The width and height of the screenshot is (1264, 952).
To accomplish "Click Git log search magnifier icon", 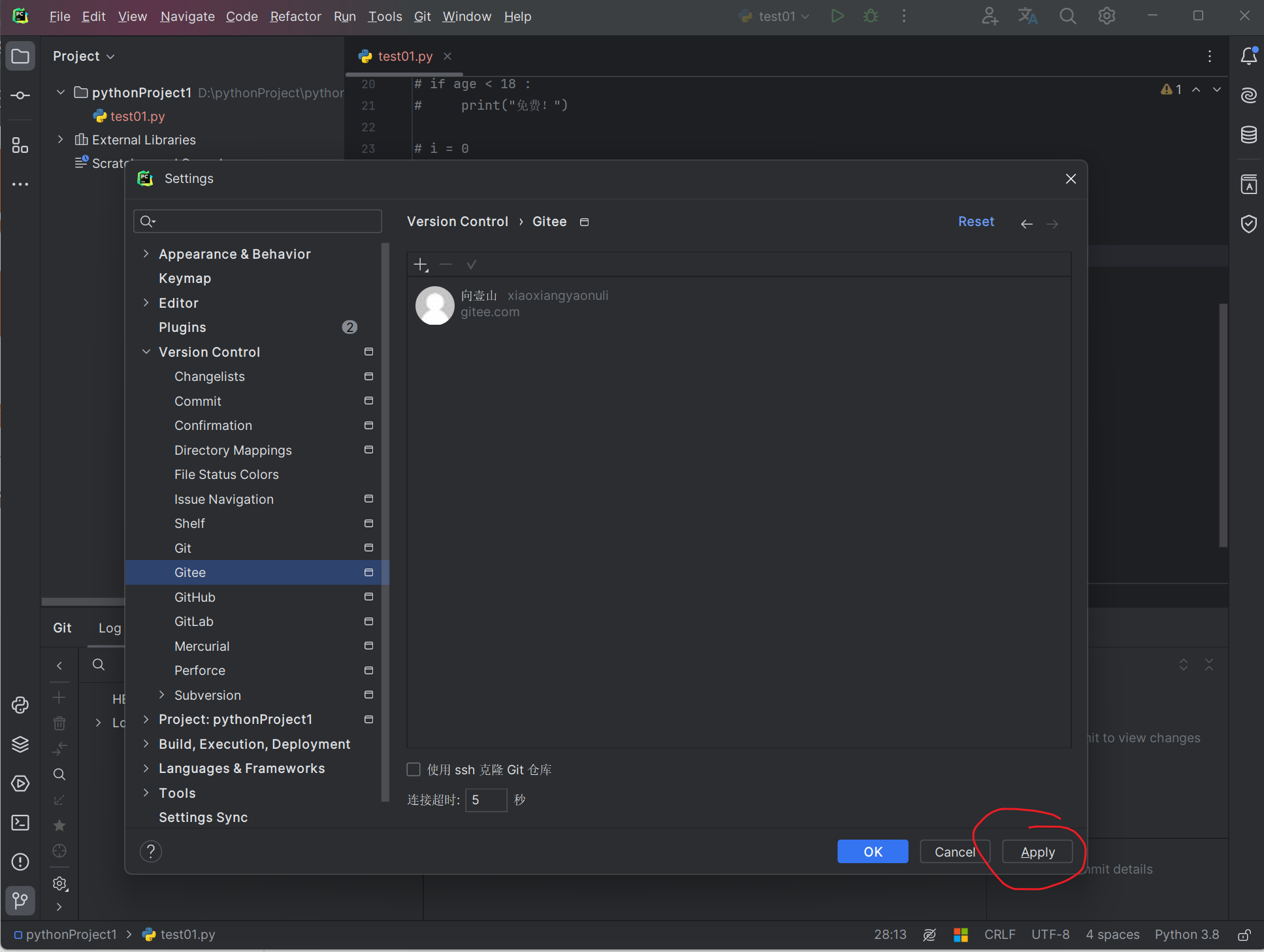I will click(99, 665).
